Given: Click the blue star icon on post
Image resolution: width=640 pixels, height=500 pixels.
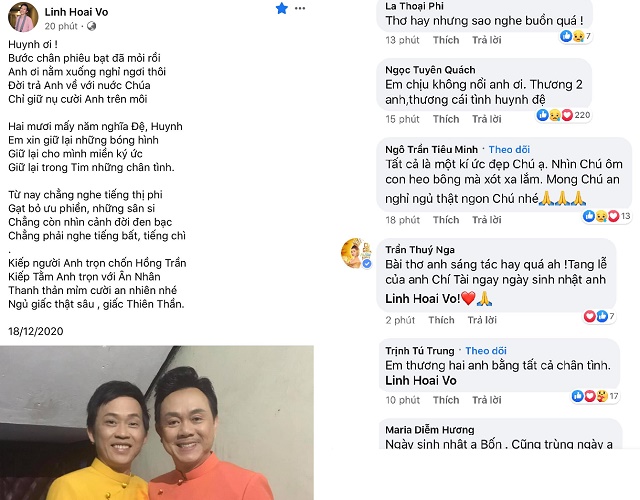Looking at the screenshot, I should [282, 8].
